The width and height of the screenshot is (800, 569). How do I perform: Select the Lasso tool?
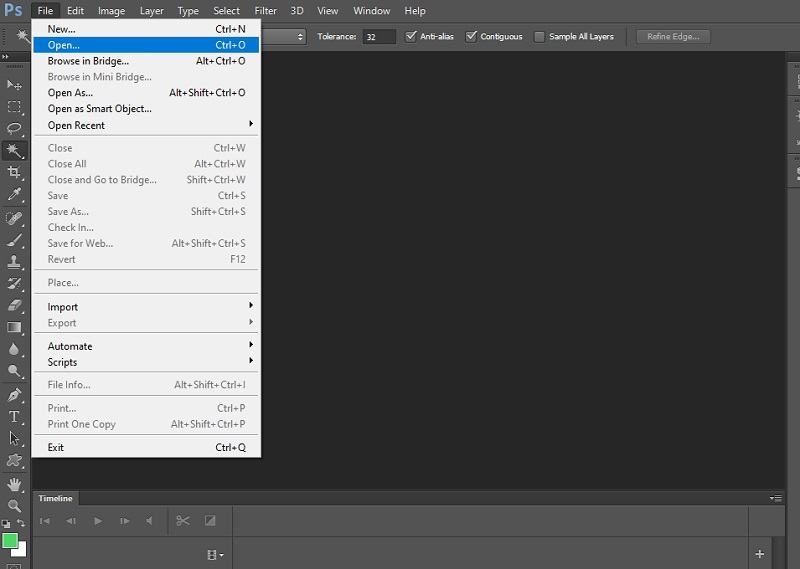tap(14, 128)
